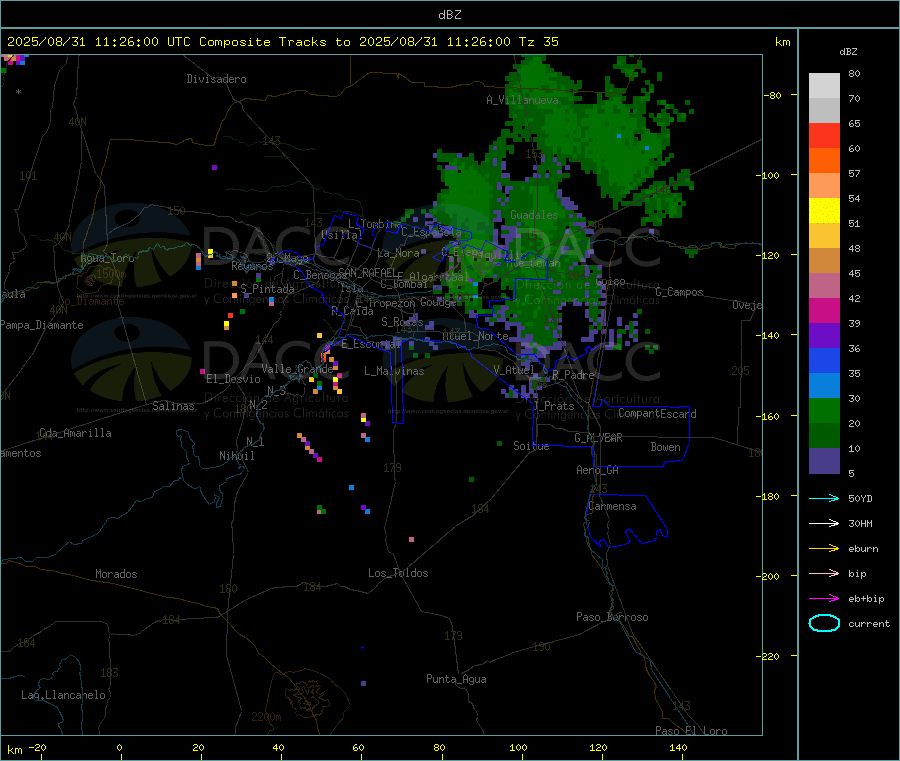Click the 100 km bottom axis label
The width and height of the screenshot is (900, 761).
coord(518,747)
